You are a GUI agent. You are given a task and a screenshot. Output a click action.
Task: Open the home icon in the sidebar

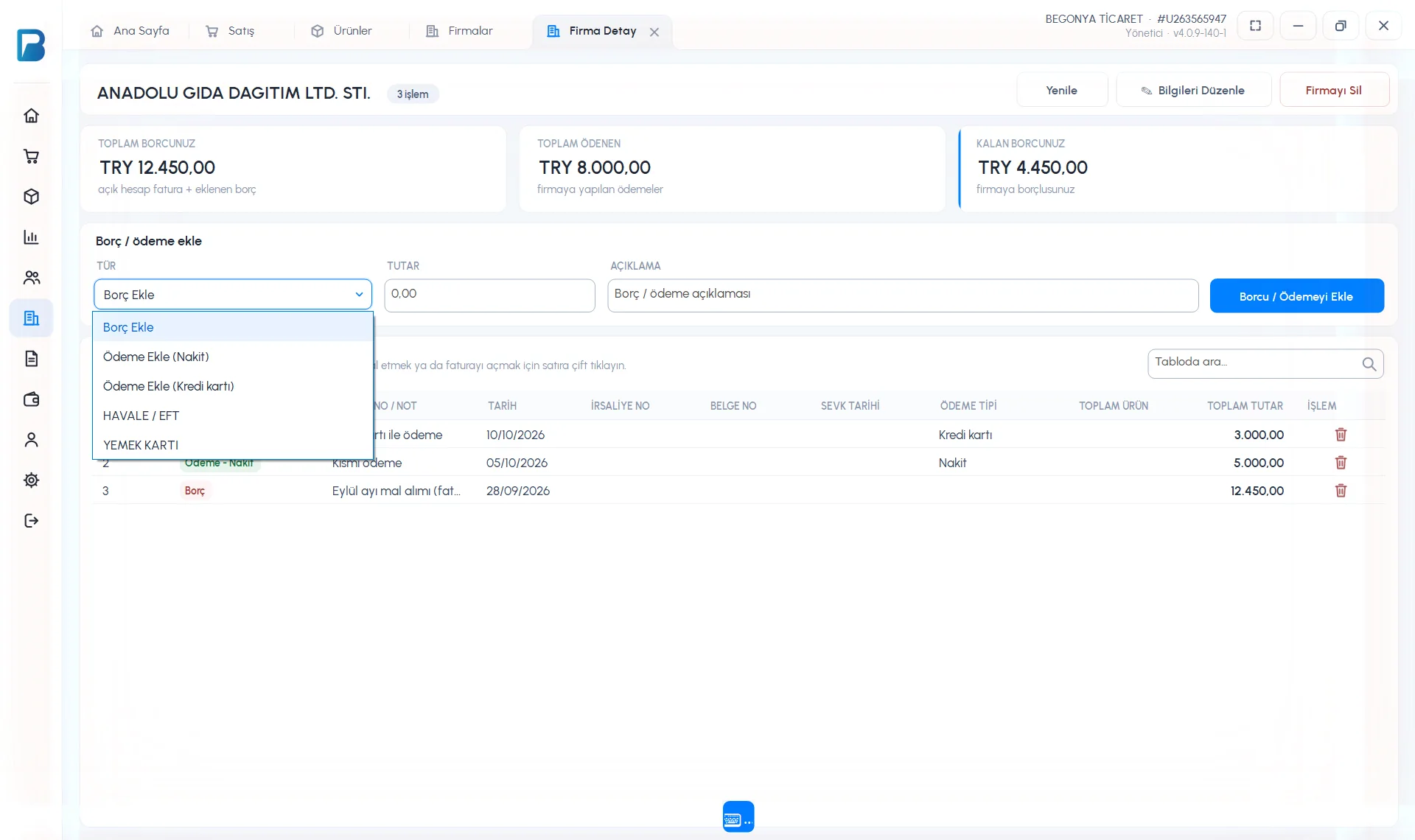coord(31,116)
